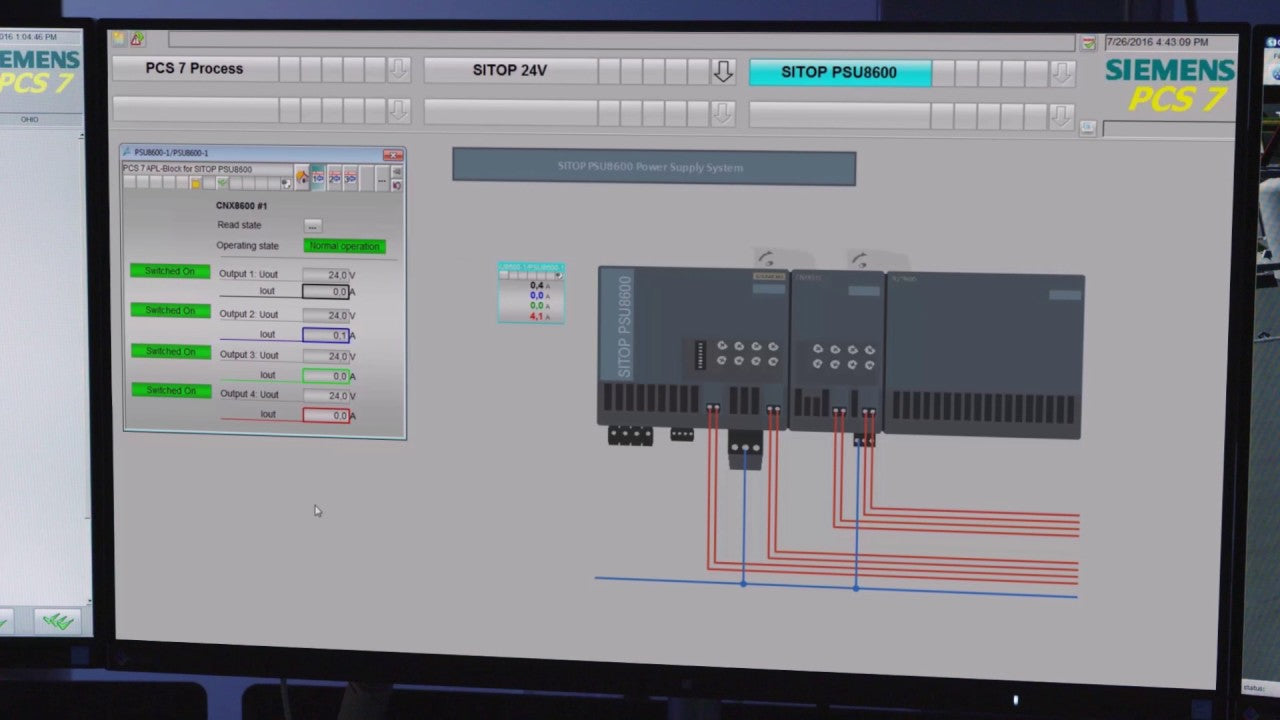This screenshot has height=720, width=1280.
Task: Click the Output 1 Iout value field
Action: (326, 292)
